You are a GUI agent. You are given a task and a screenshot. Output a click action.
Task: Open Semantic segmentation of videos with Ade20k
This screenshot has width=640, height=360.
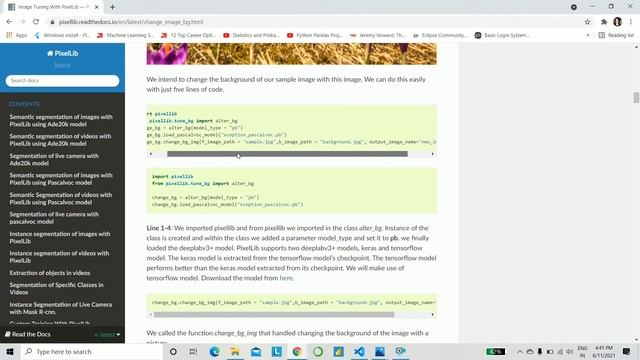(x=60, y=140)
